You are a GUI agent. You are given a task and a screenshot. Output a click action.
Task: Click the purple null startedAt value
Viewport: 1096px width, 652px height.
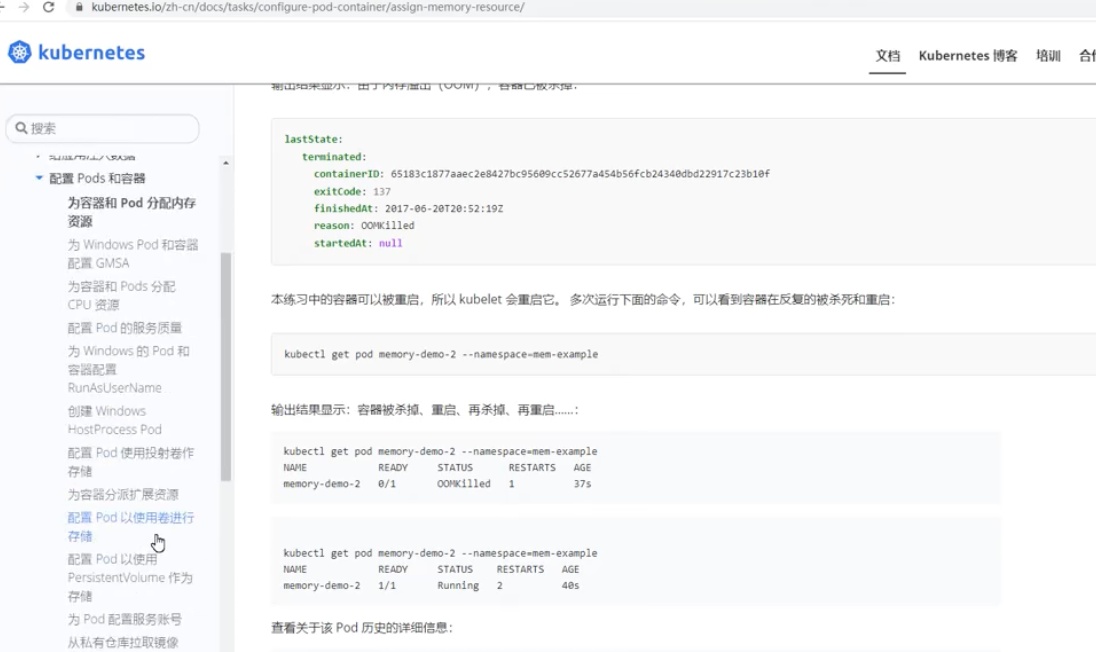391,243
